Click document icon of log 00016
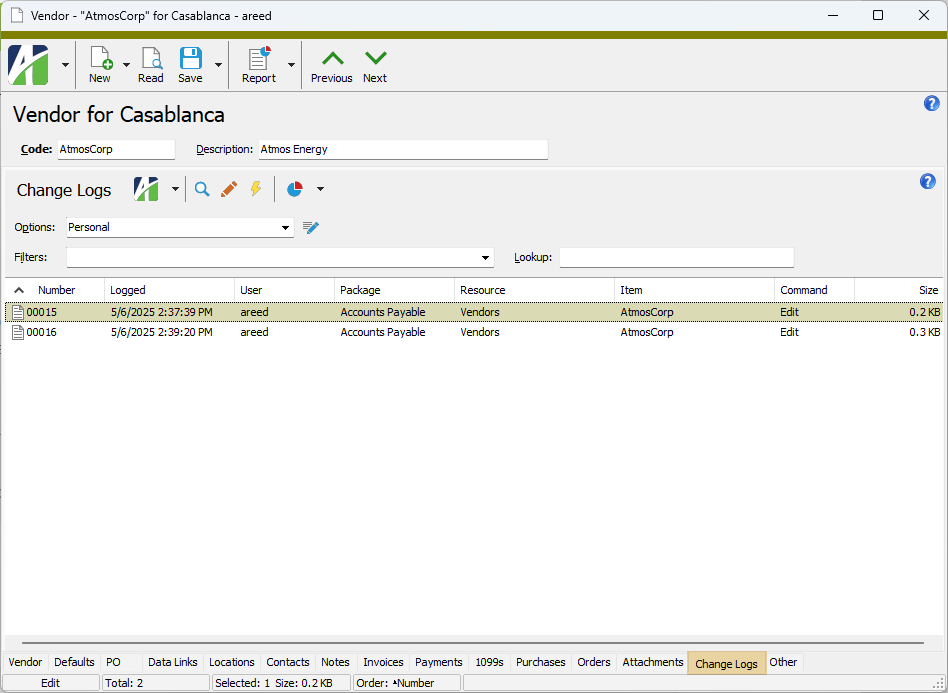 pos(18,333)
